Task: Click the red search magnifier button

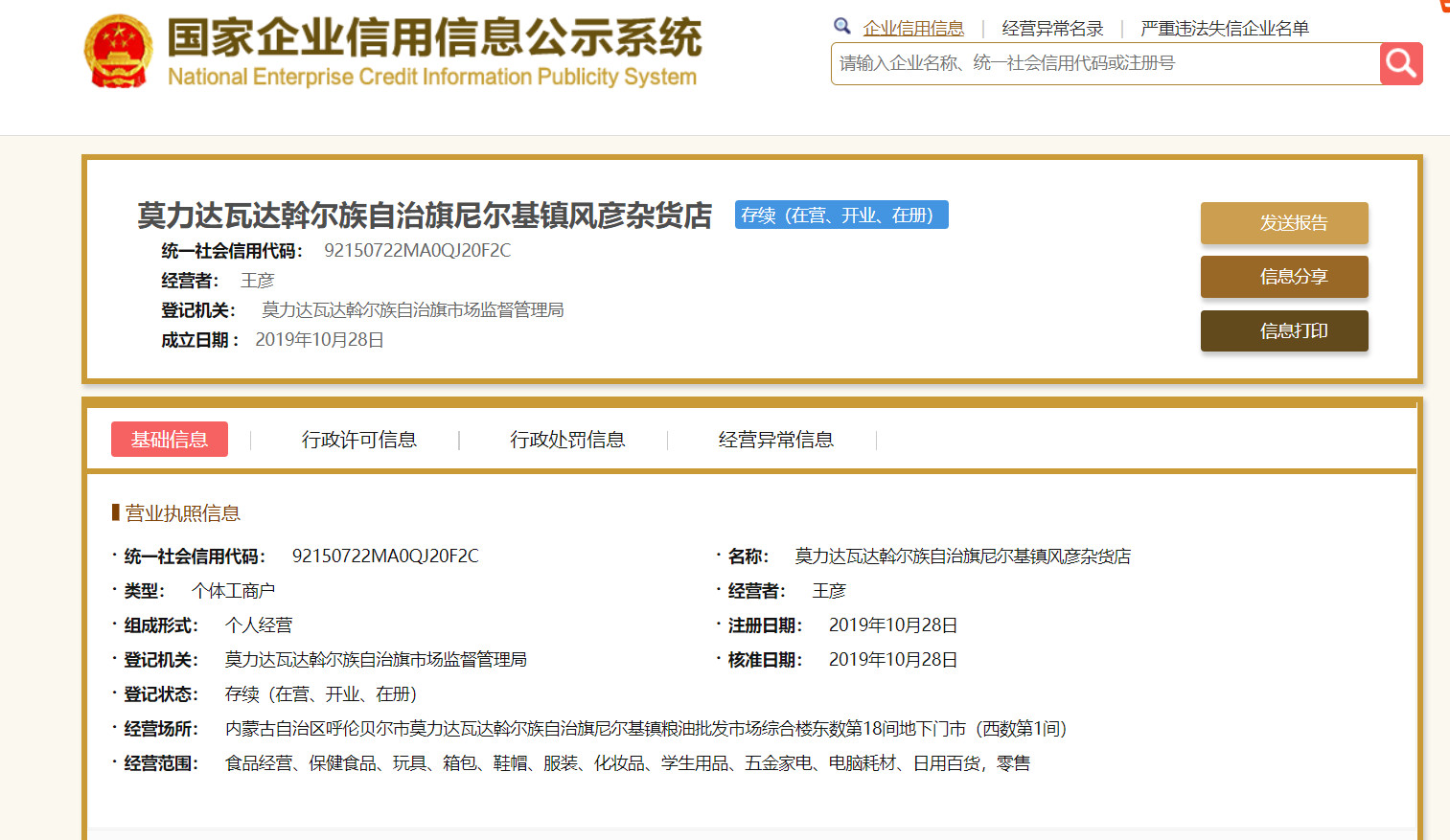Action: click(1401, 63)
